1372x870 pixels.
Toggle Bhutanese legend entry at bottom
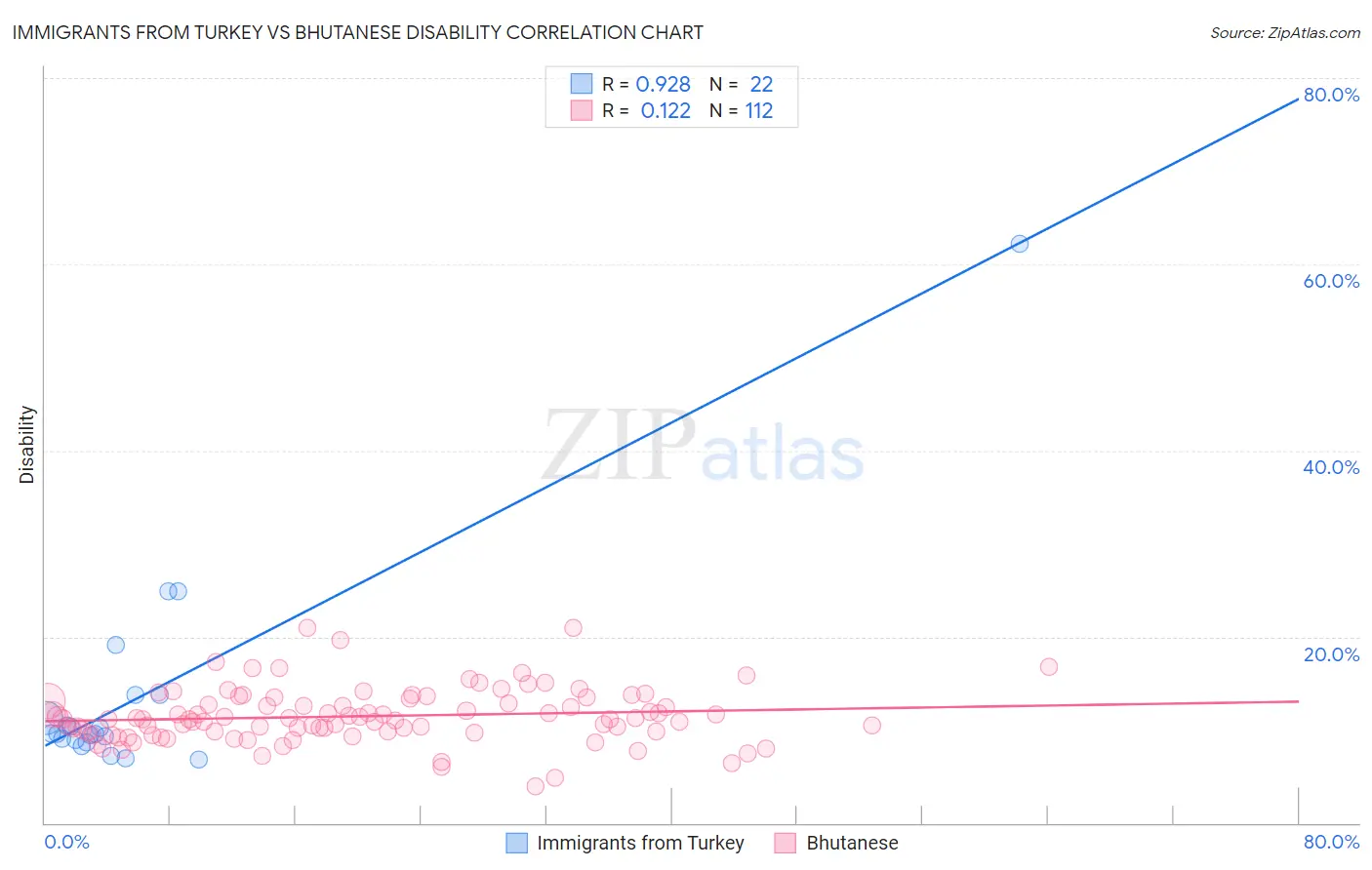(836, 843)
